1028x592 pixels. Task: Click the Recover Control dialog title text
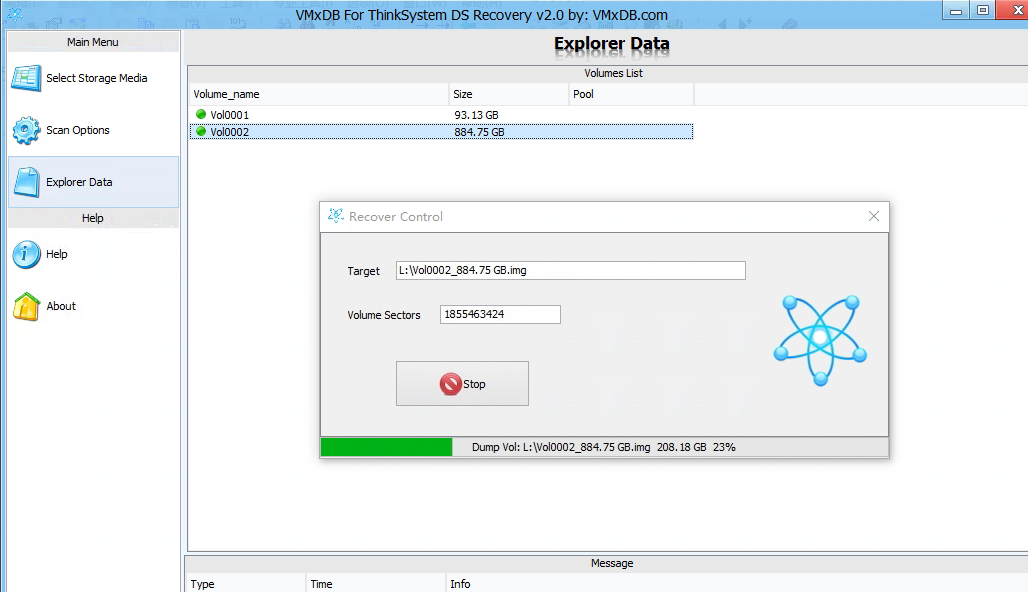click(395, 216)
